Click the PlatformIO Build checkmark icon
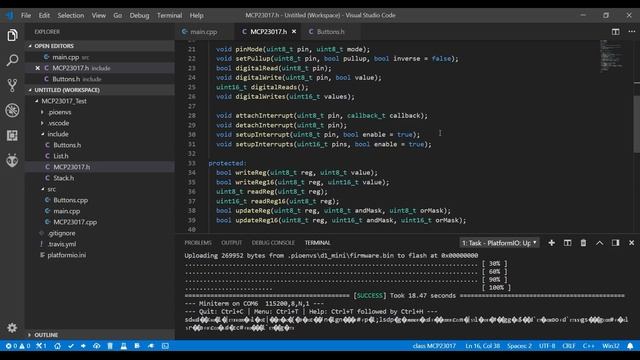Screen dimensions: 640x360 71,346
